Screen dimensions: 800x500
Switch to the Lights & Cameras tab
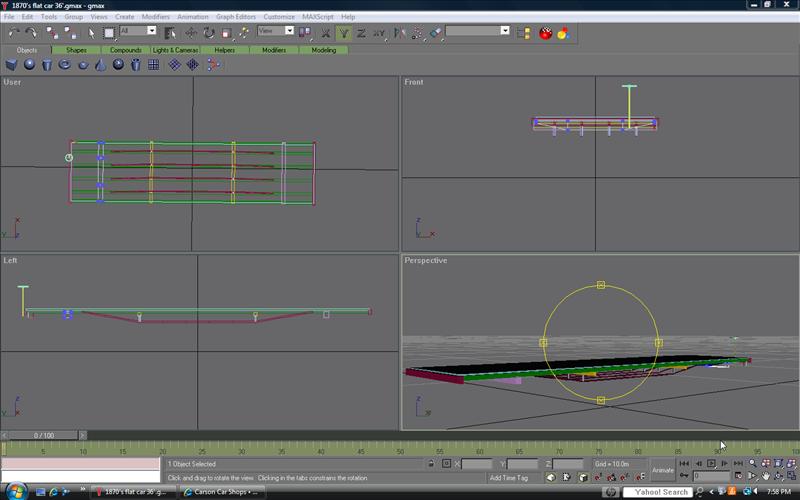tap(175, 50)
